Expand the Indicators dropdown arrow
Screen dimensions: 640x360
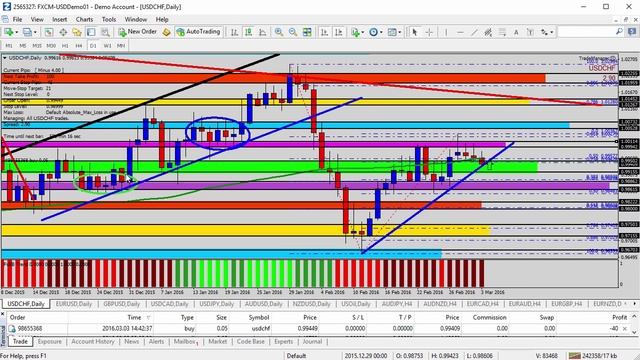click(x=362, y=32)
